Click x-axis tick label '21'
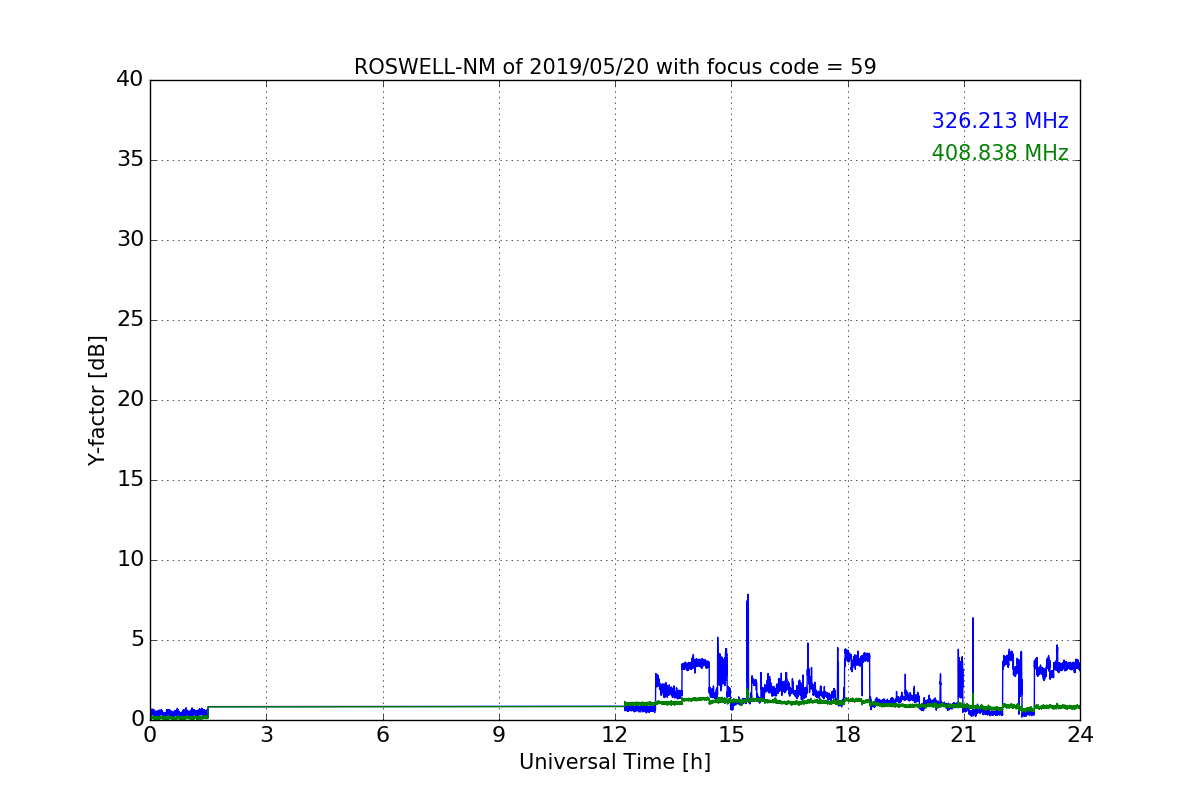1200x800 pixels. point(964,735)
